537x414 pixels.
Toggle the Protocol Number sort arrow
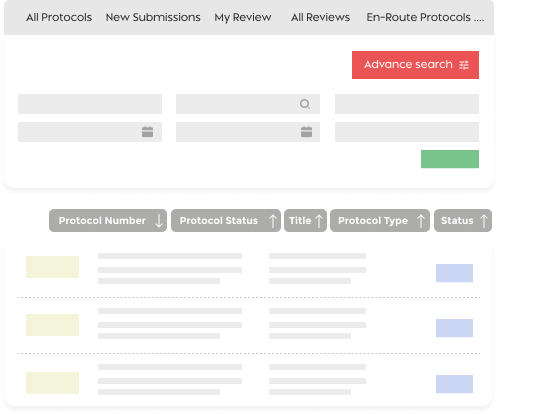coord(159,221)
